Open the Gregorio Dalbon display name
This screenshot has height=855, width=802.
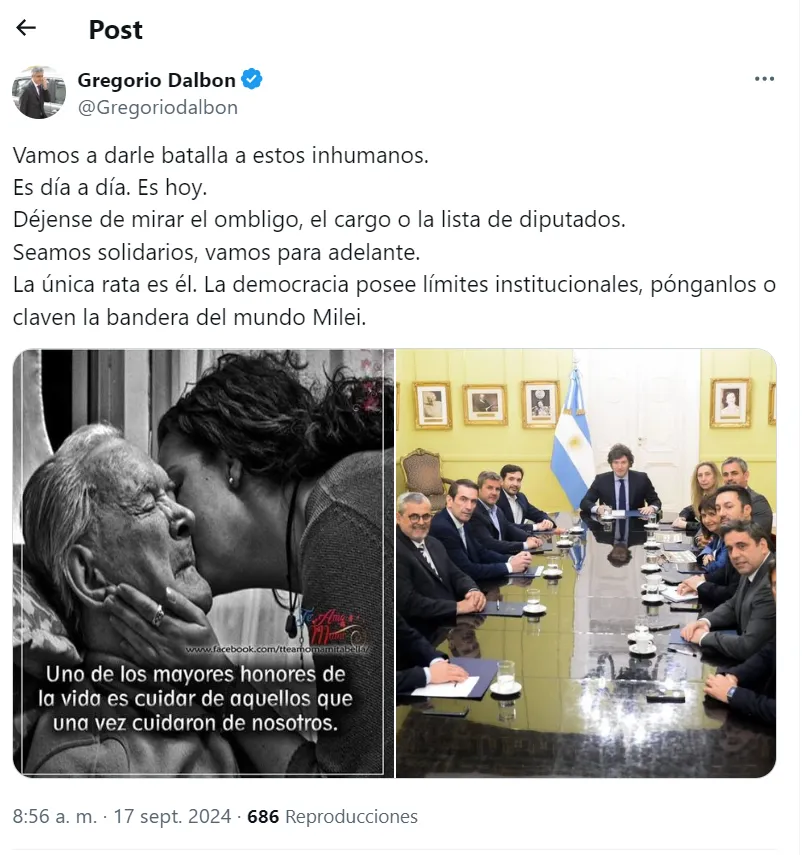click(x=156, y=80)
